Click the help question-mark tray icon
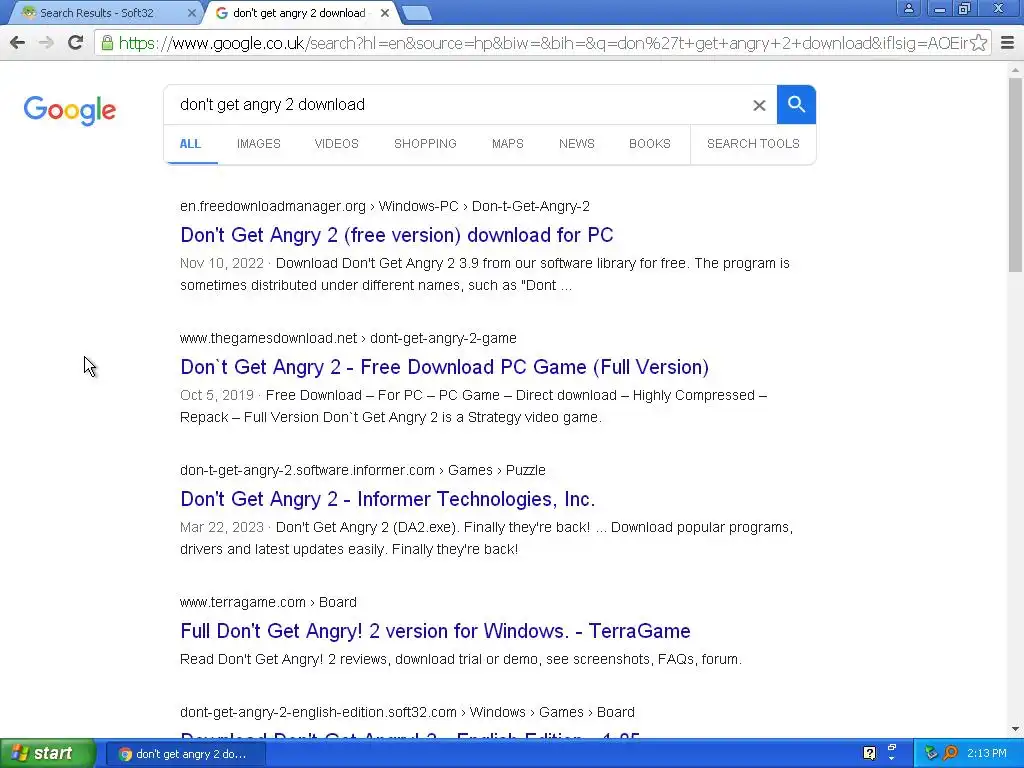Viewport: 1024px width, 768px height. 869,753
